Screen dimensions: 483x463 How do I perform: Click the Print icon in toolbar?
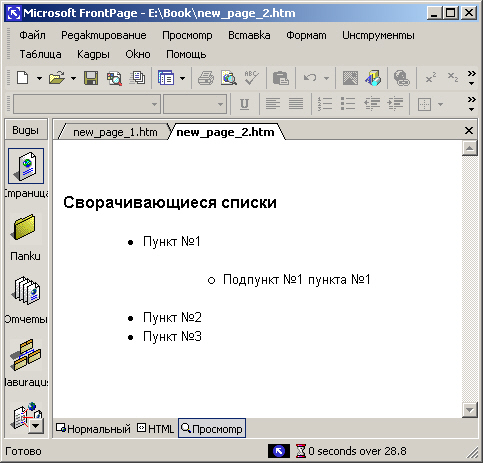coord(206,79)
